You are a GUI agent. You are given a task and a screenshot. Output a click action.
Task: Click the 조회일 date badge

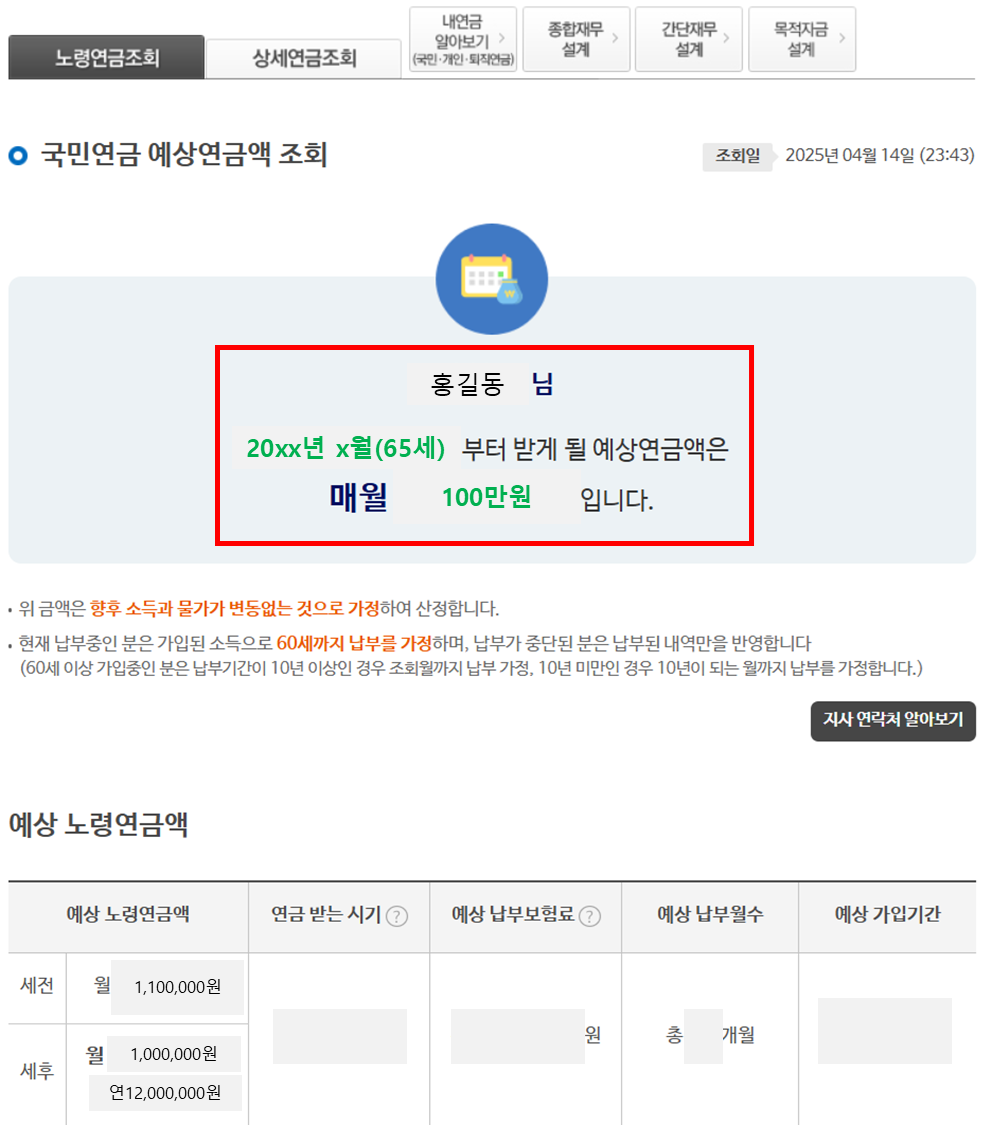click(x=737, y=157)
